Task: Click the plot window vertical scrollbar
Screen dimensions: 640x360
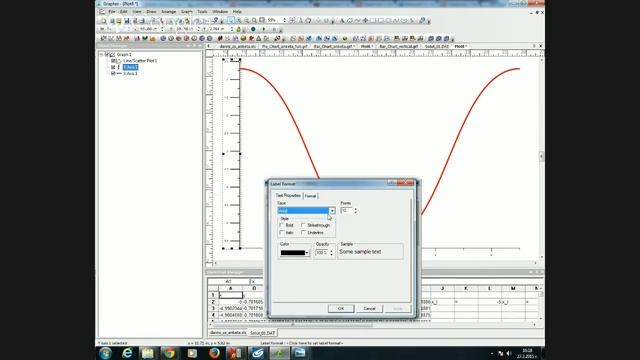Action: [542, 157]
